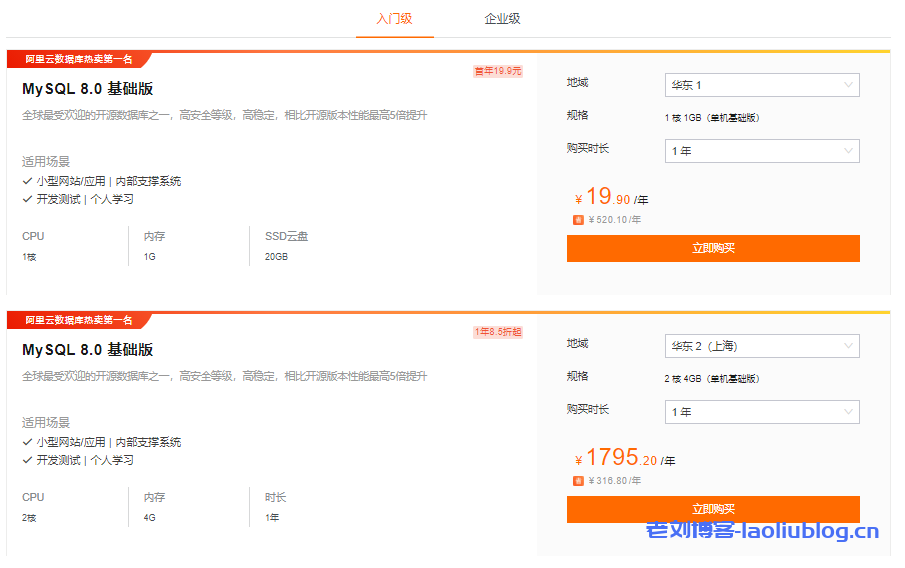The image size is (905, 568).
Task: Click the ¥520.10/年 original price
Action: pyautogui.click(x=615, y=220)
